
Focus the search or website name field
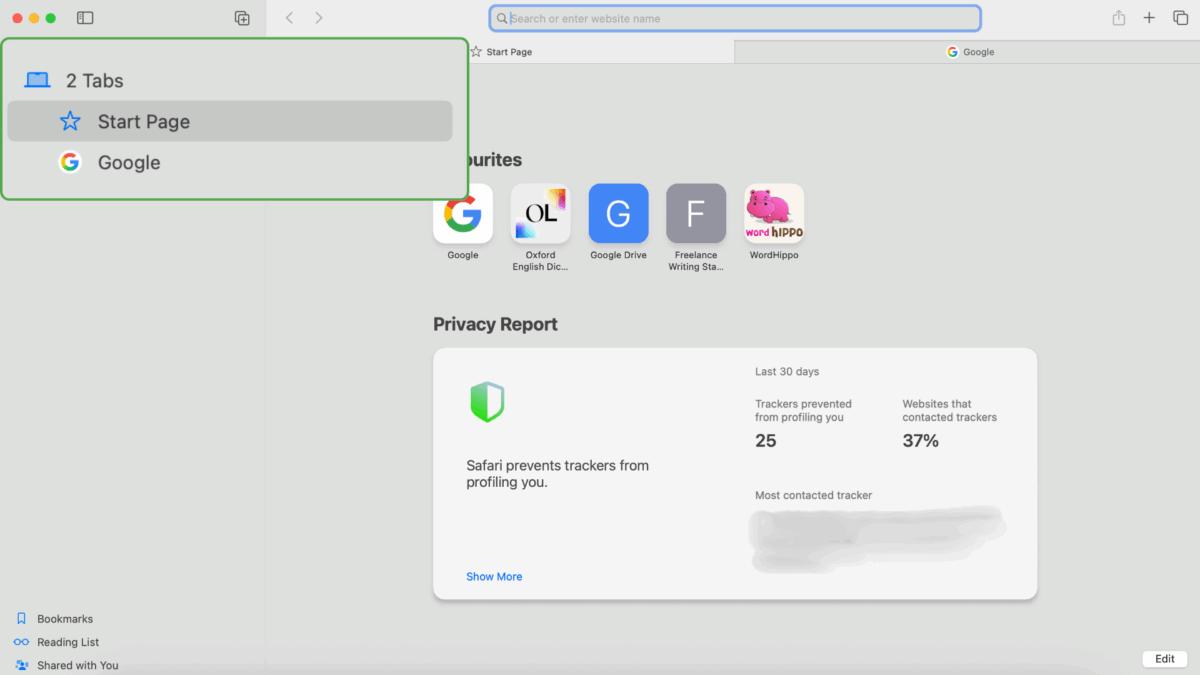[735, 18]
